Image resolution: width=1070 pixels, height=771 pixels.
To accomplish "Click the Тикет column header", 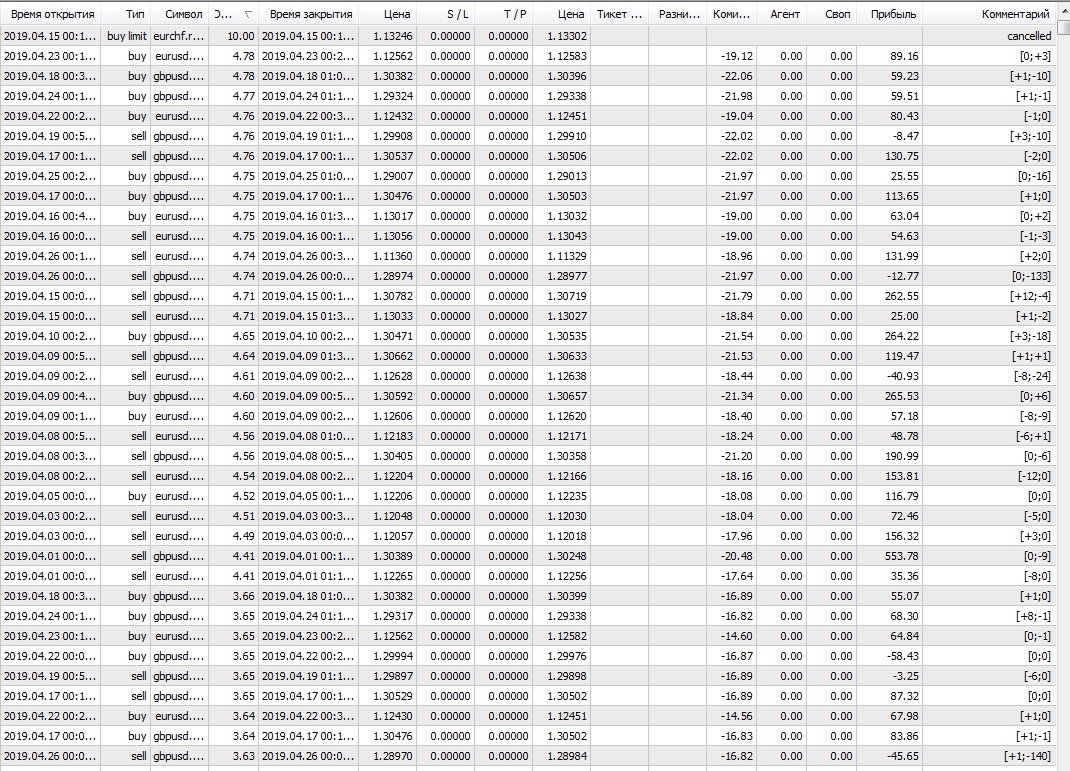I will pos(620,14).
